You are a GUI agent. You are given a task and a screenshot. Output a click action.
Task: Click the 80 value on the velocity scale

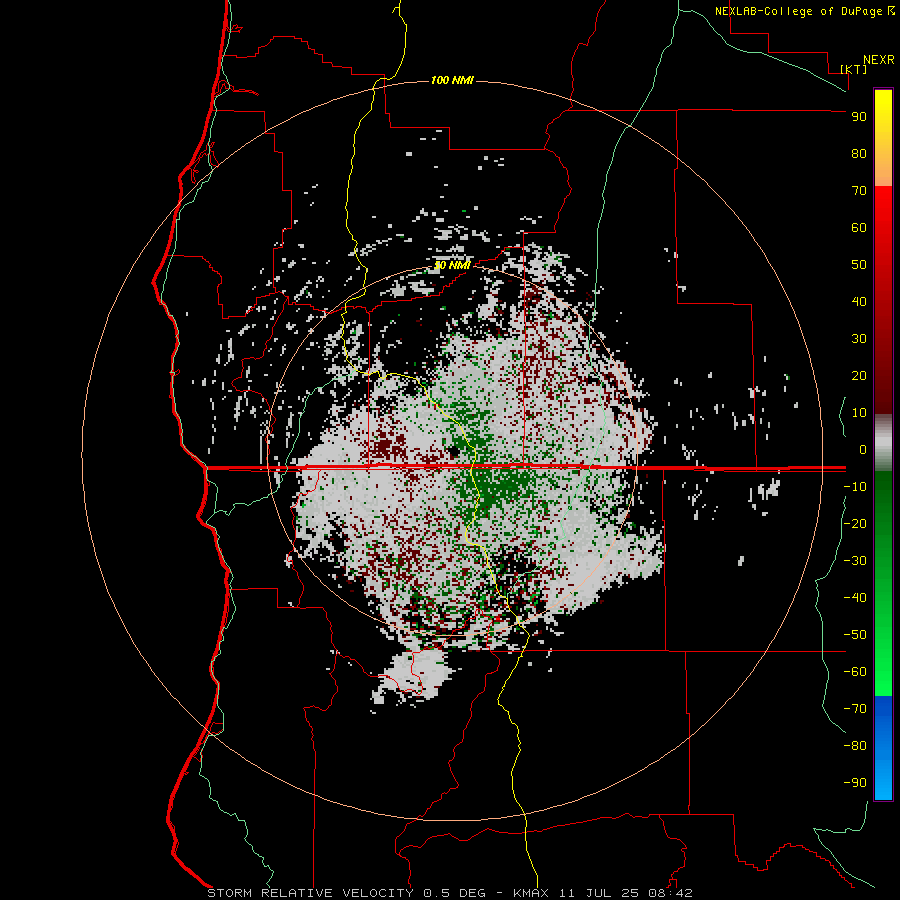click(x=859, y=154)
